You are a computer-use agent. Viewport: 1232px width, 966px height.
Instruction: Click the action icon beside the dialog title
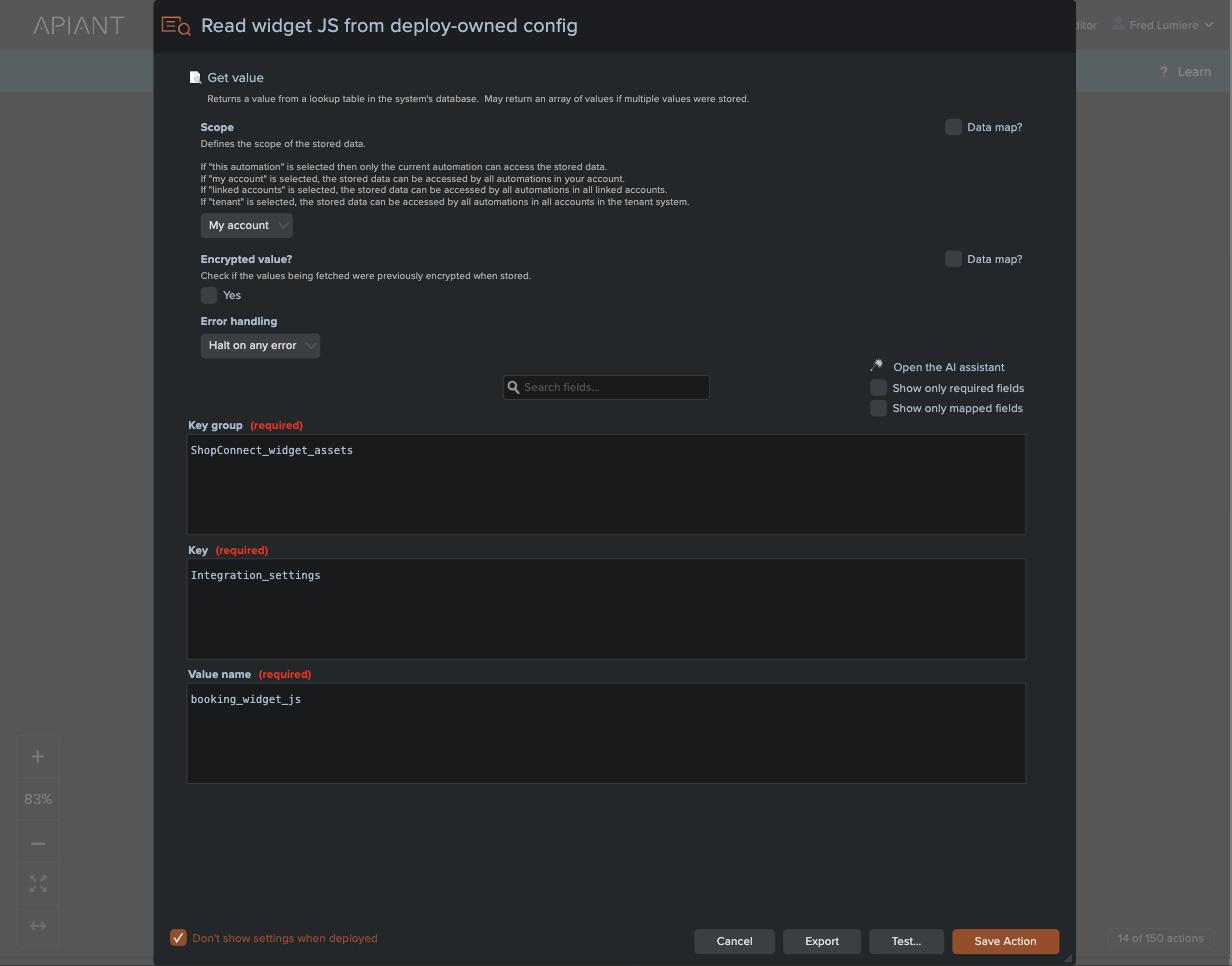176,26
